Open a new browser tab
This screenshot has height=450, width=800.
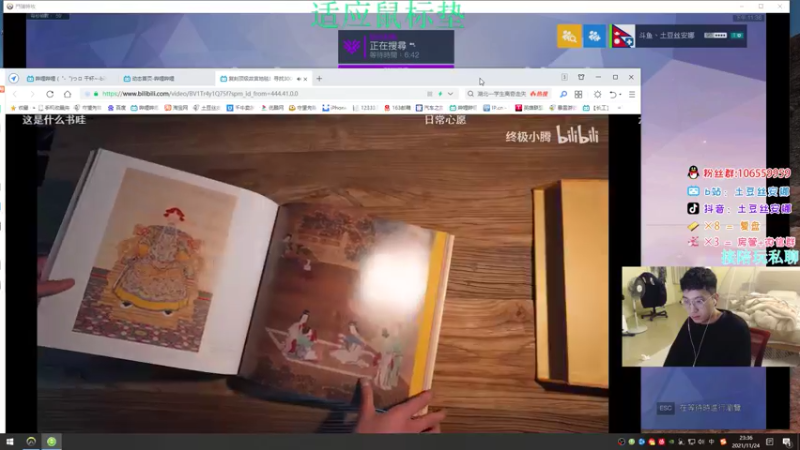click(x=319, y=79)
